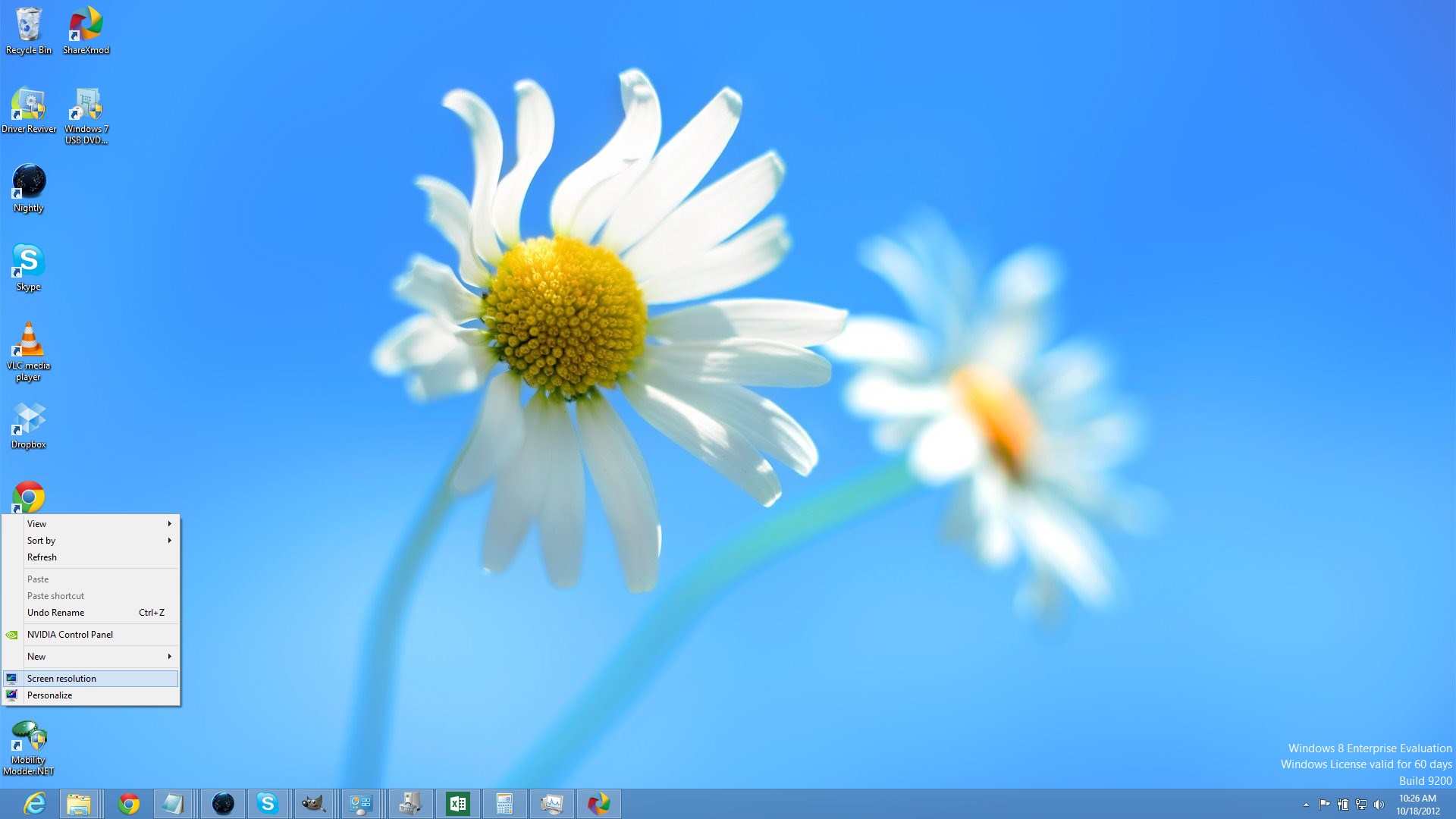Expand View submenu arrow

[170, 523]
